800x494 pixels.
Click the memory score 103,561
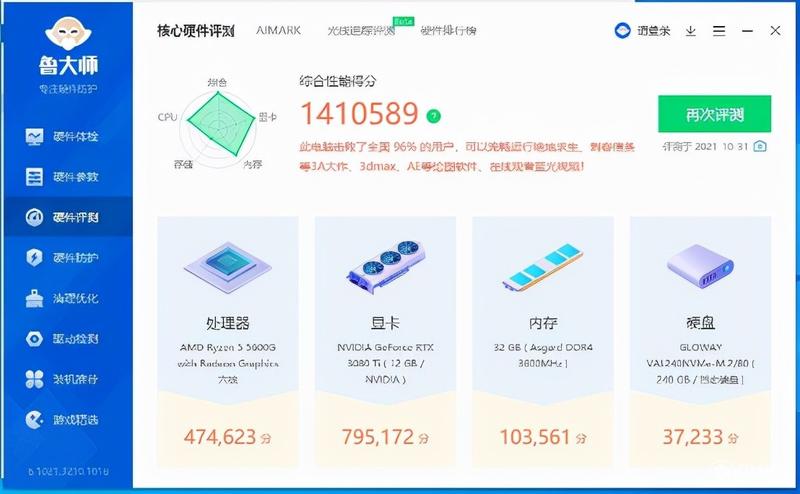coord(535,437)
